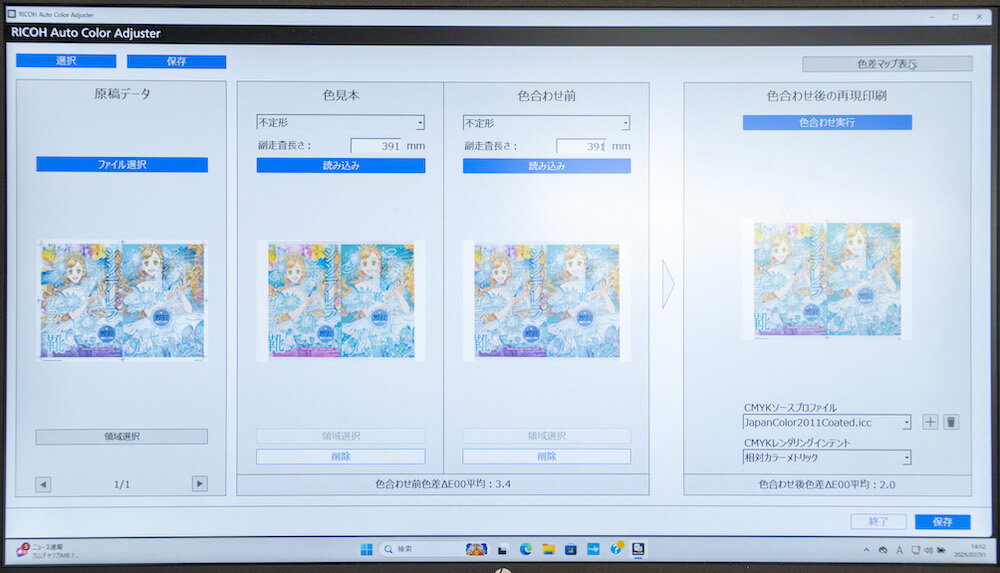Click 読み込み under 色合わせ前
1000x573 pixels.
click(x=547, y=166)
